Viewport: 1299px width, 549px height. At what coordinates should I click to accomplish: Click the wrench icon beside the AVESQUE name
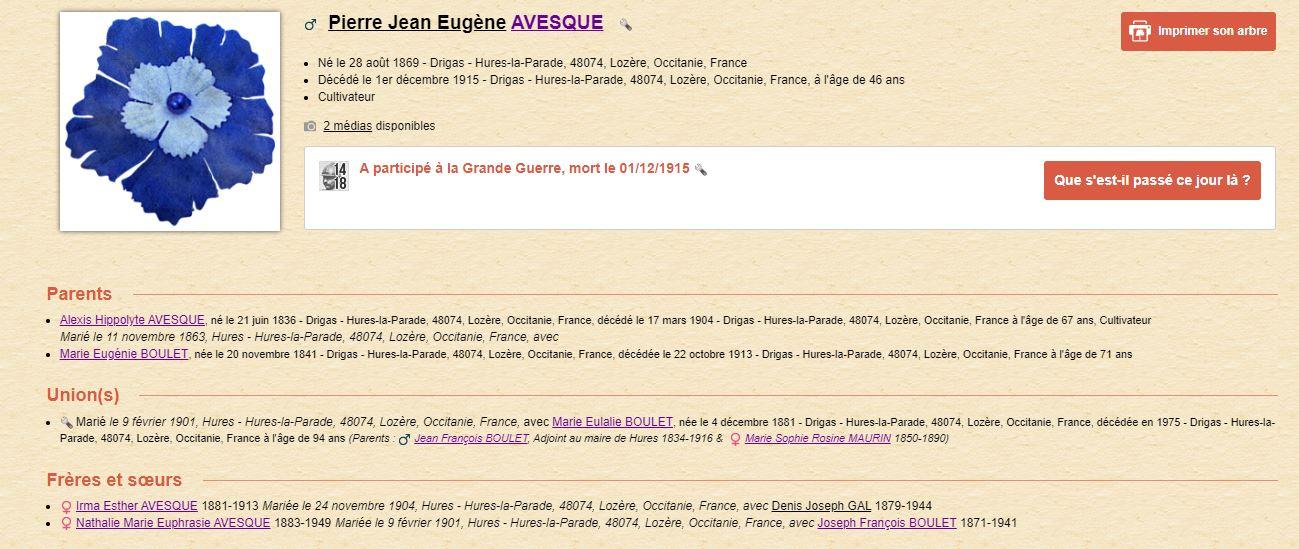pyautogui.click(x=625, y=25)
